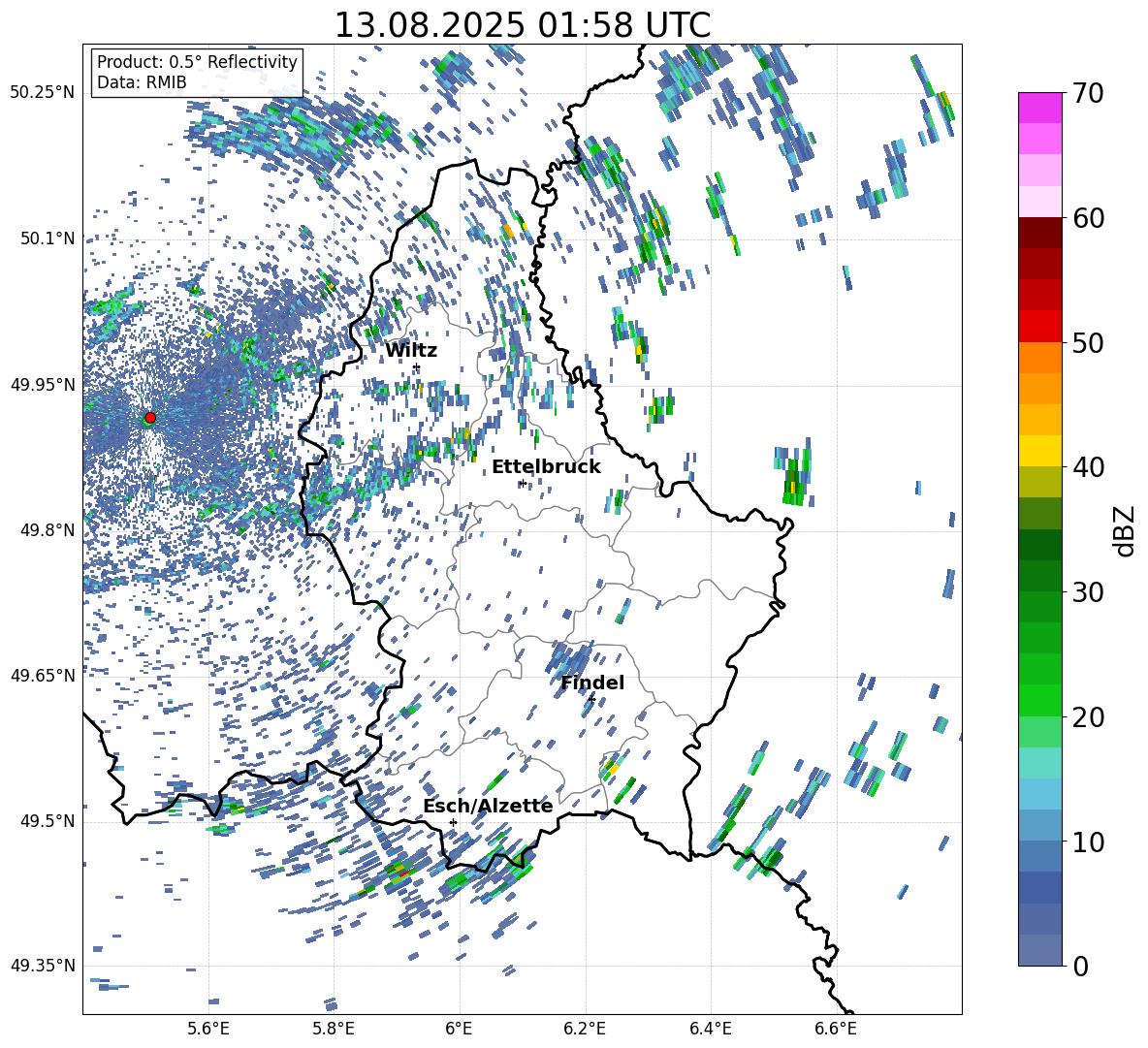Screen dimensions: 1148x1048
Task: Click the colorbar value 30
Action: pos(1088,591)
